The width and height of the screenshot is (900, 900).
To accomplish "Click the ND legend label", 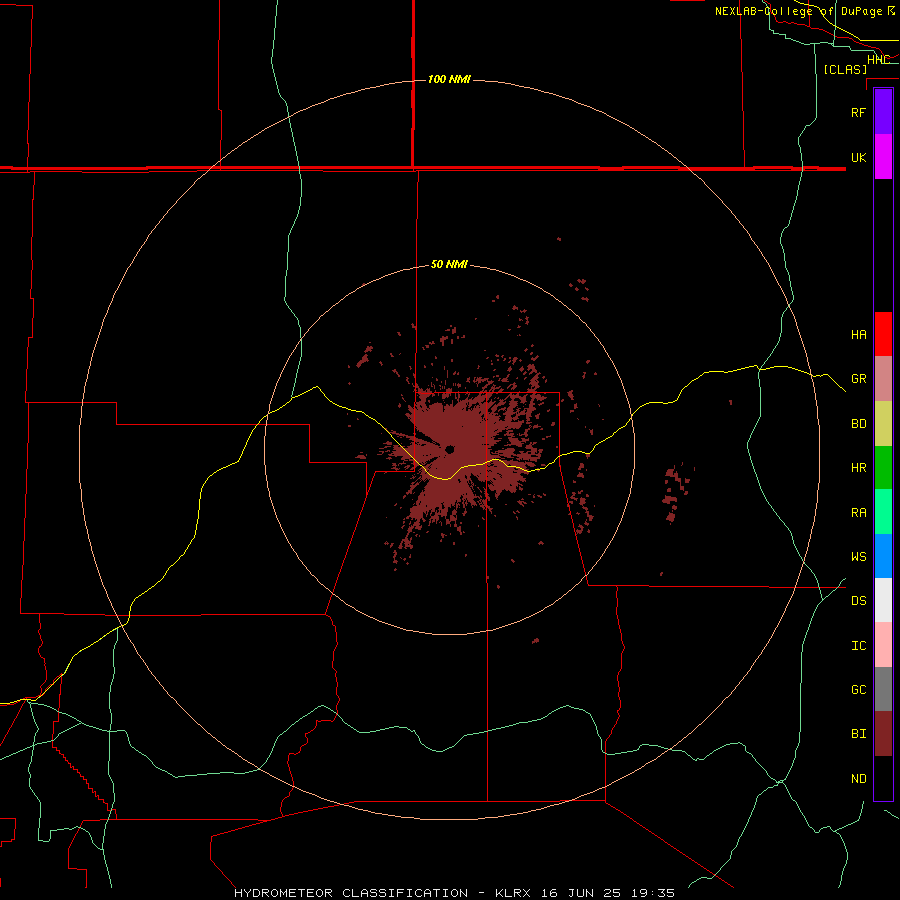I will [858, 778].
